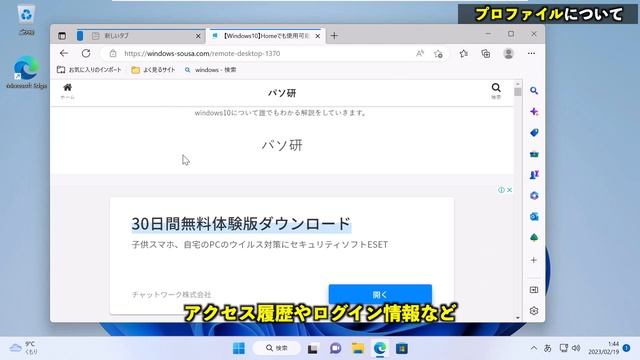
Task: Open sidebar settings gear
Action: pos(533,311)
